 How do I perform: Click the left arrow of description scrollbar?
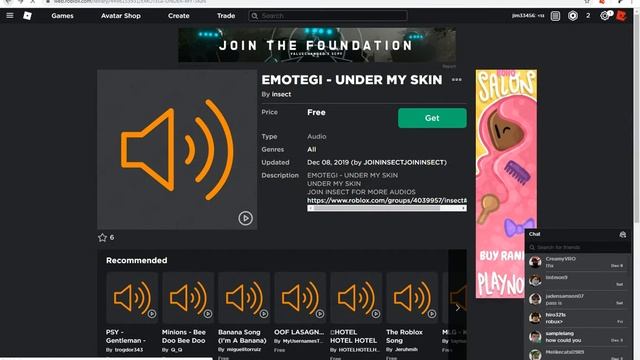pyautogui.click(x=311, y=208)
